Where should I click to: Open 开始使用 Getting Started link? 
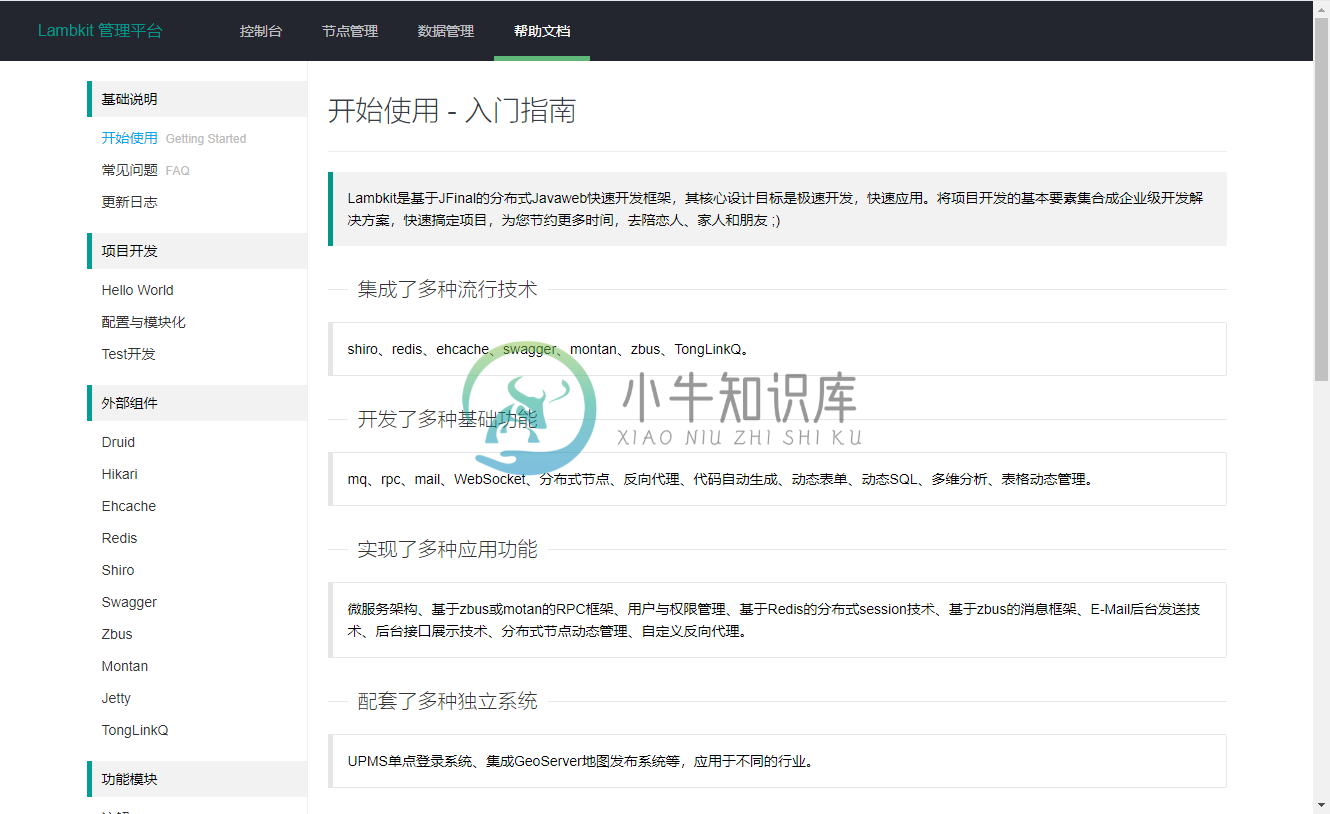click(174, 138)
